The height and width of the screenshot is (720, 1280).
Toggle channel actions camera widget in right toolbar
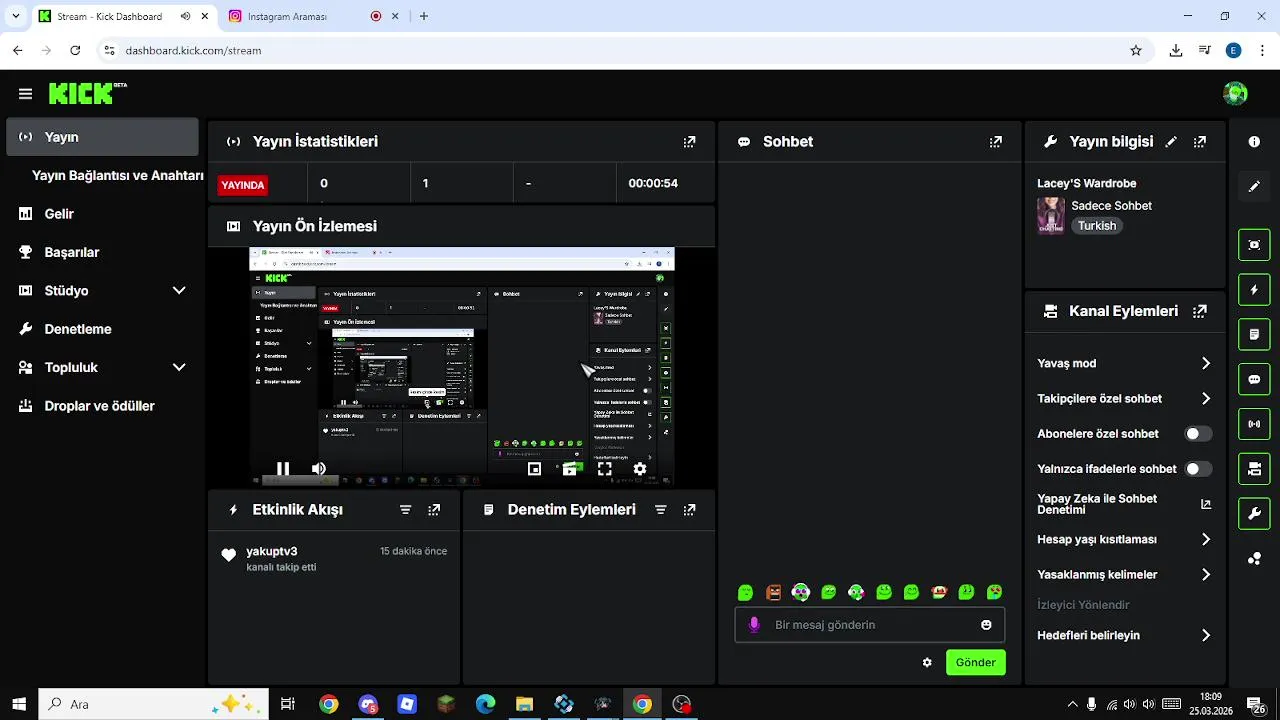point(1254,469)
